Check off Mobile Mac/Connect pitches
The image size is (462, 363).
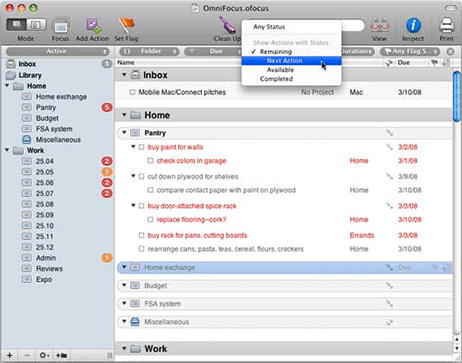click(x=132, y=92)
